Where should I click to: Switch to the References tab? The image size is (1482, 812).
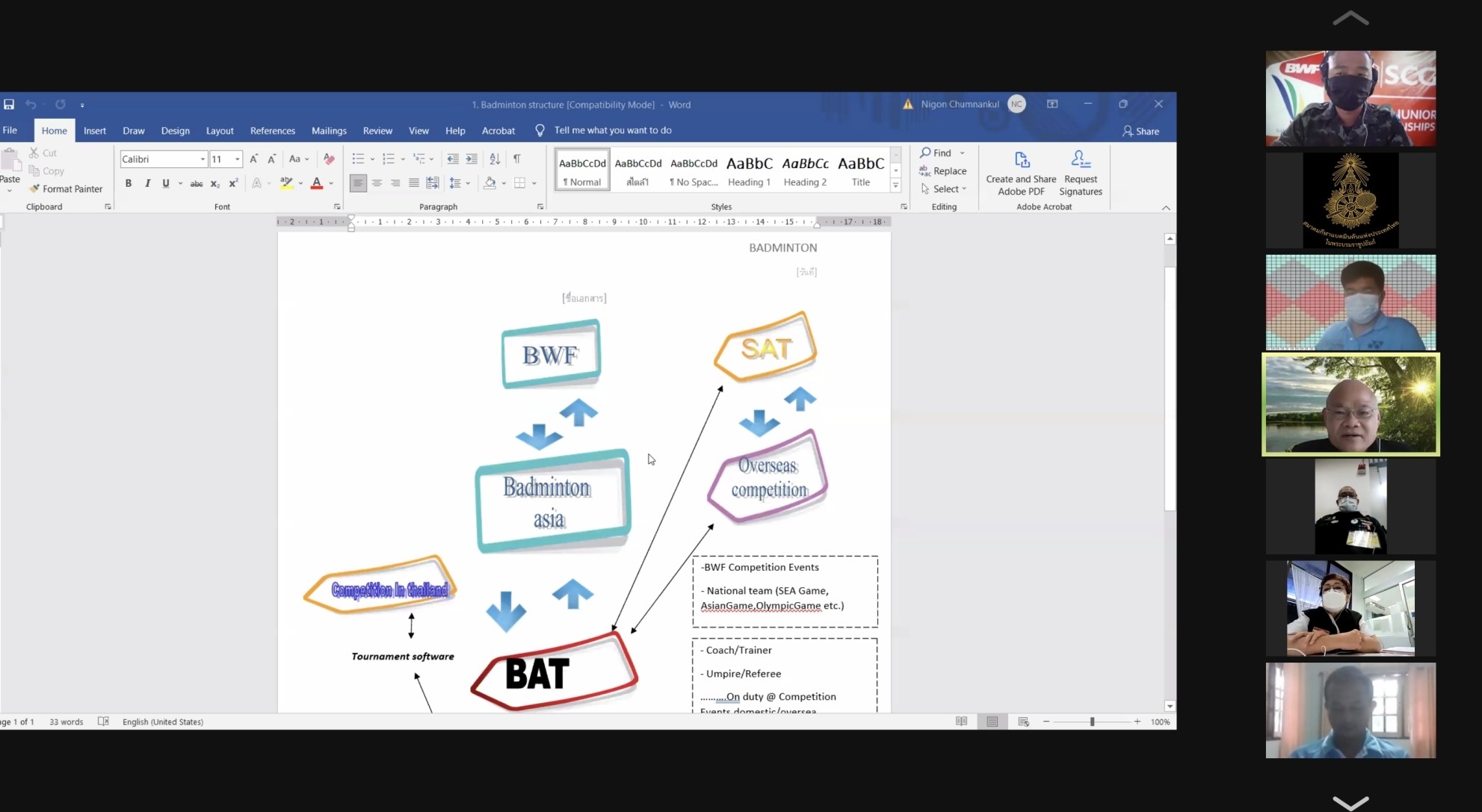coord(273,131)
